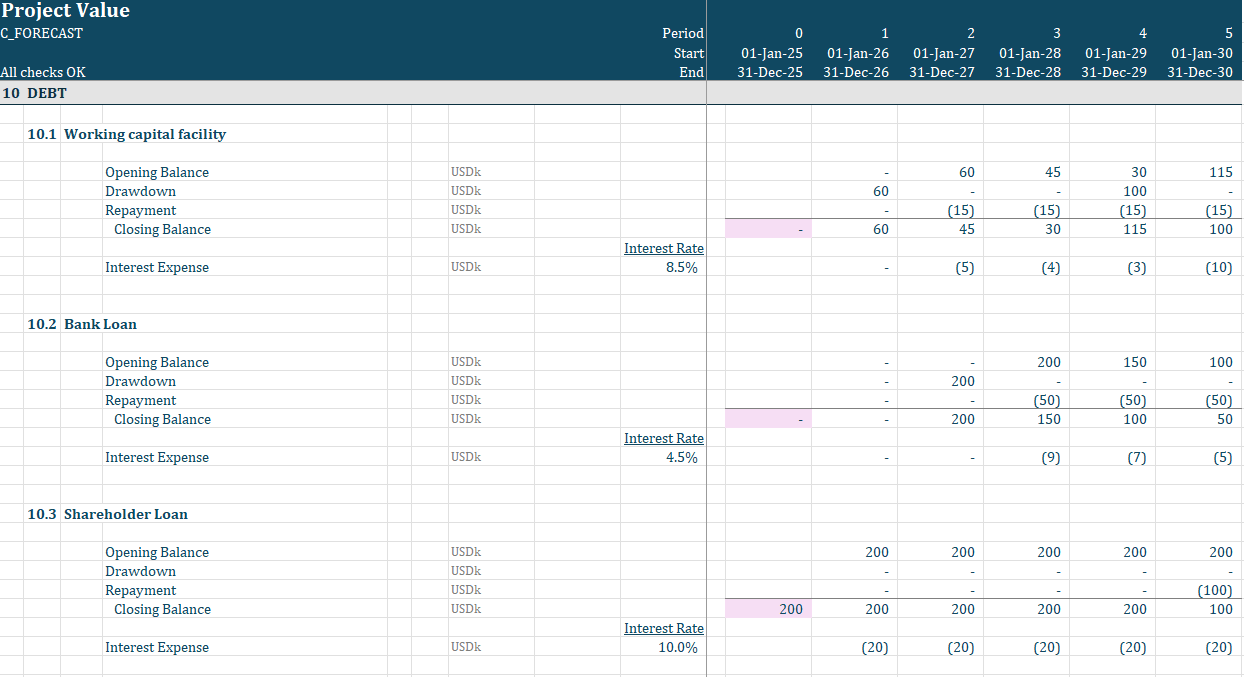Open the Interest Rate link under Working capital facility
The image size is (1244, 677).
[664, 248]
